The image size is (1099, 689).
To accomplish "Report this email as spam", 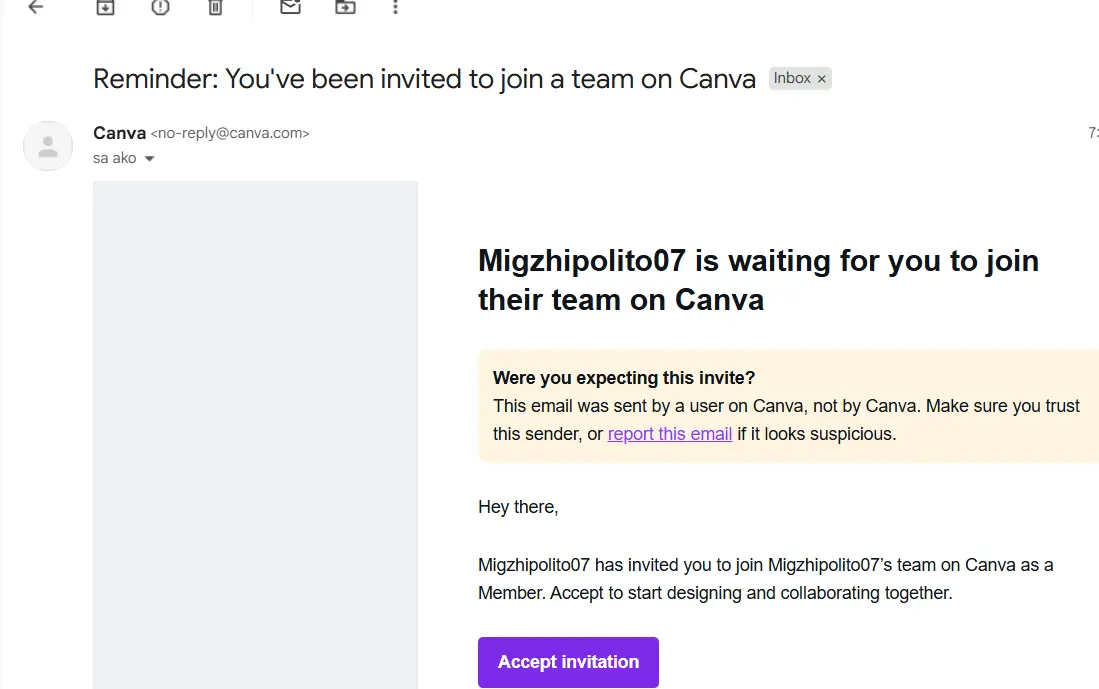I will [161, 7].
